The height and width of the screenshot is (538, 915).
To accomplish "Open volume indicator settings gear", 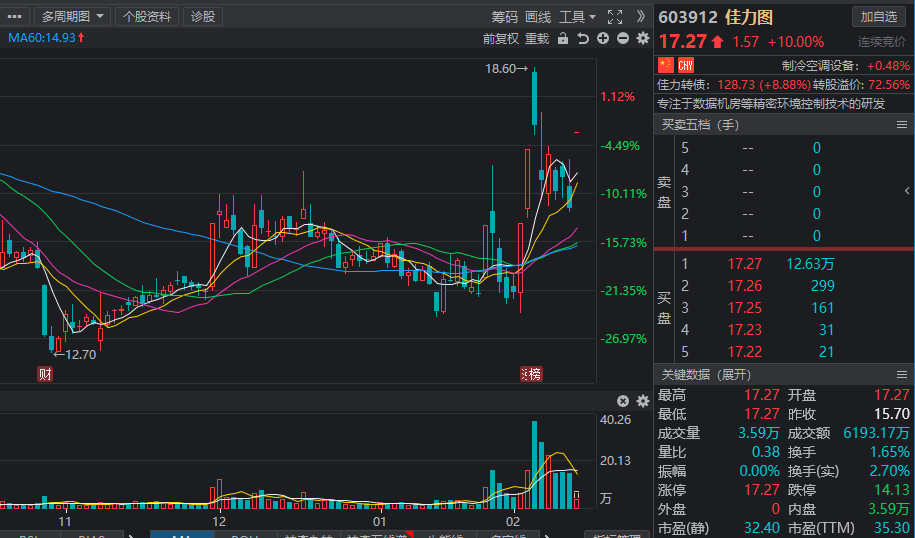I will (x=642, y=401).
